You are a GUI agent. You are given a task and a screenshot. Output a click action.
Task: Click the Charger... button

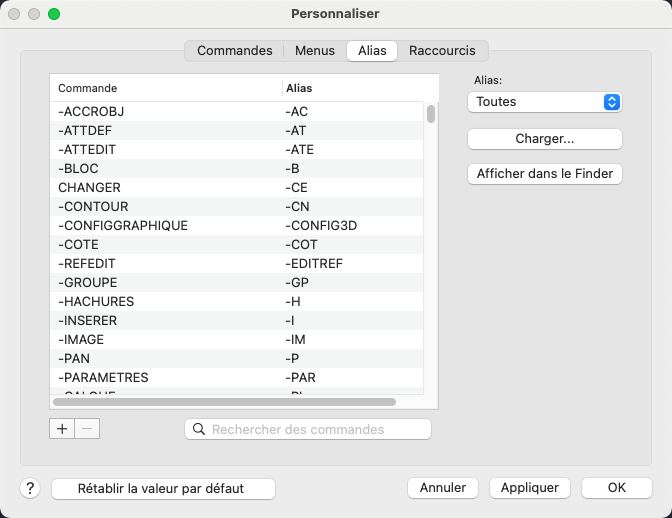click(544, 139)
